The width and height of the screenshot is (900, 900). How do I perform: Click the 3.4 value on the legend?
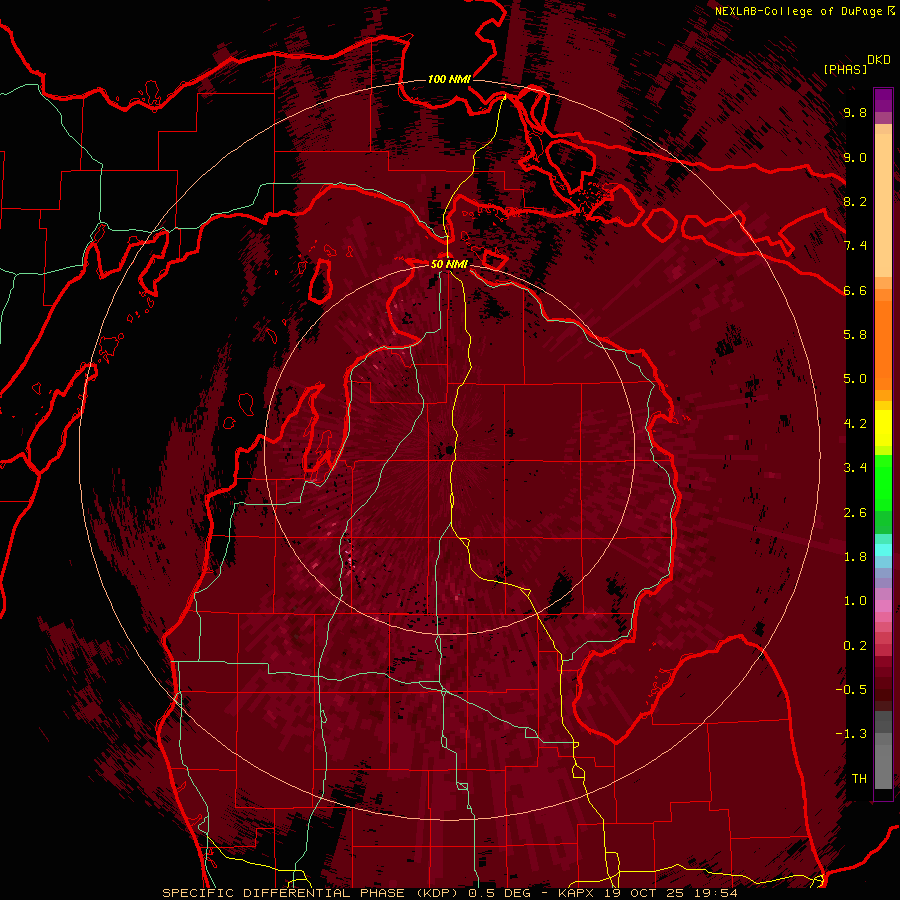coord(855,467)
